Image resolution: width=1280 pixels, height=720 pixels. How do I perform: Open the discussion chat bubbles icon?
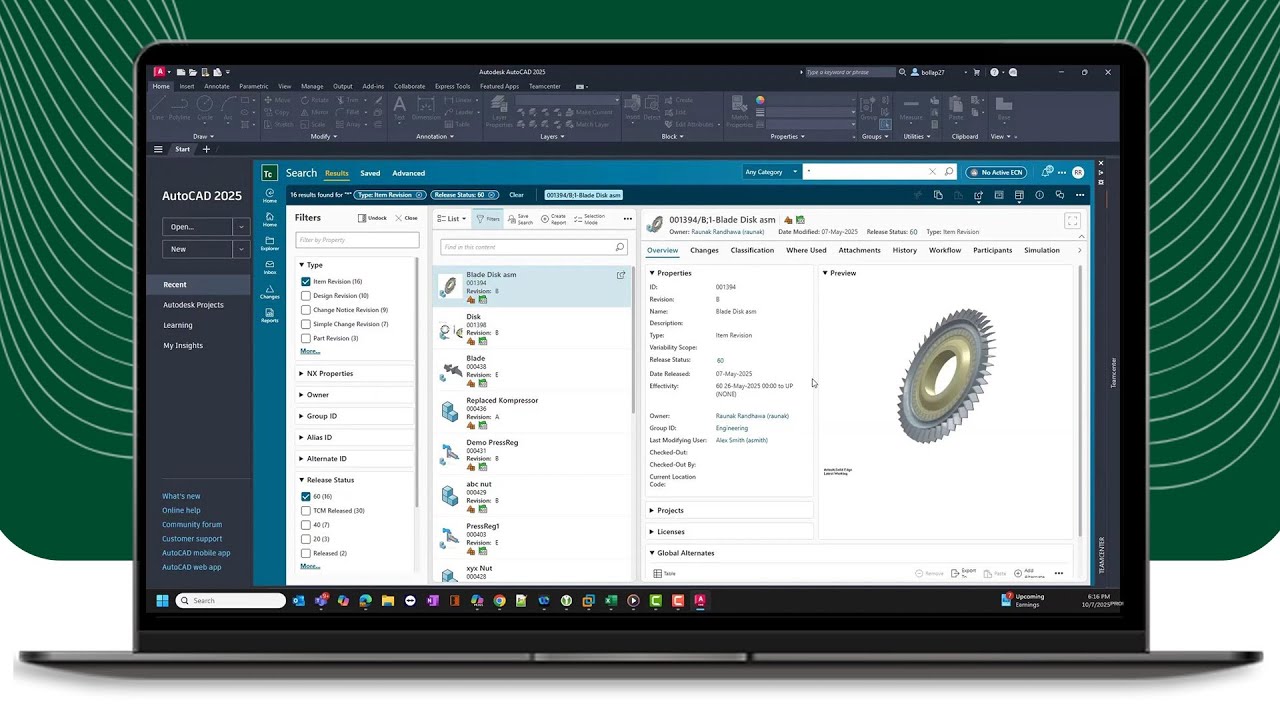pos(1060,195)
